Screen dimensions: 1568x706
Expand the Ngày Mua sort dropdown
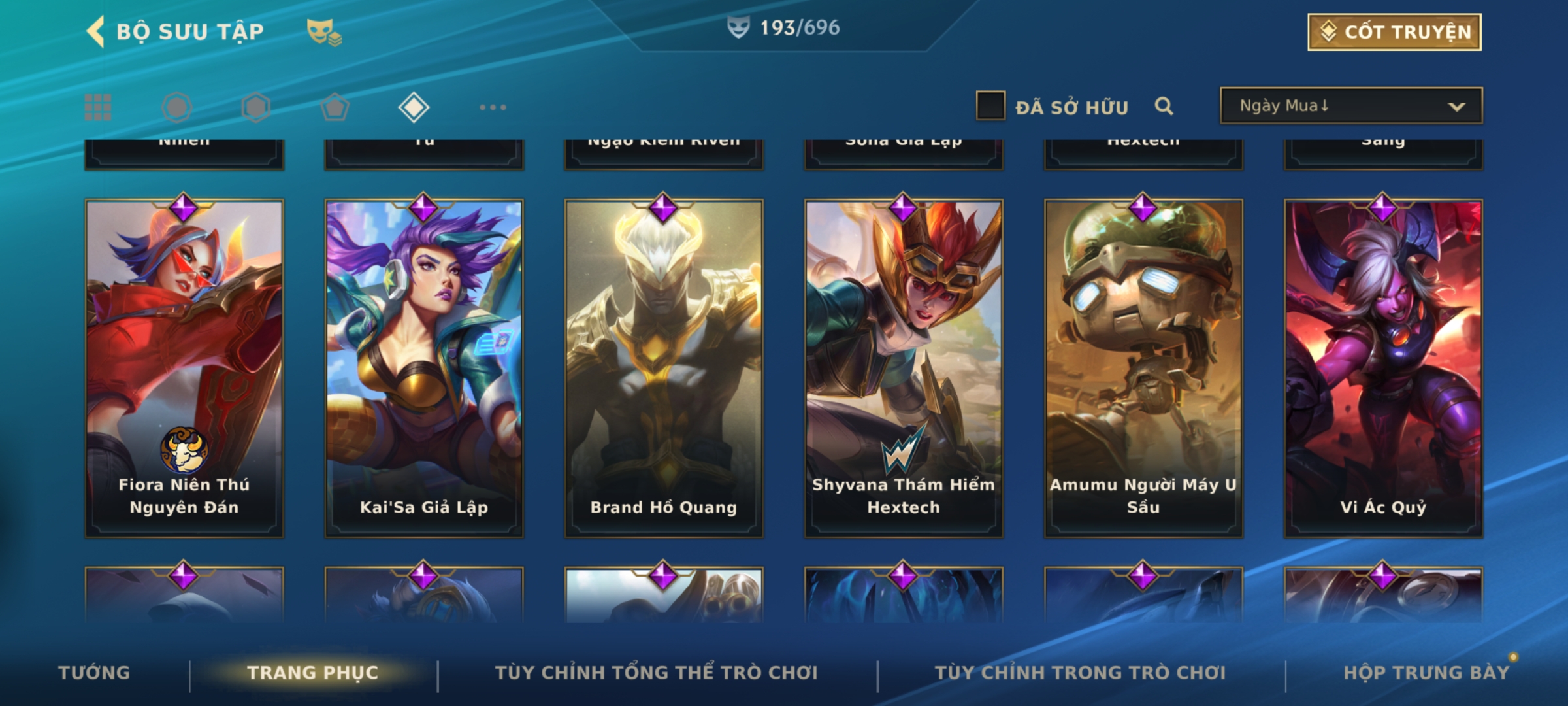tap(1351, 105)
